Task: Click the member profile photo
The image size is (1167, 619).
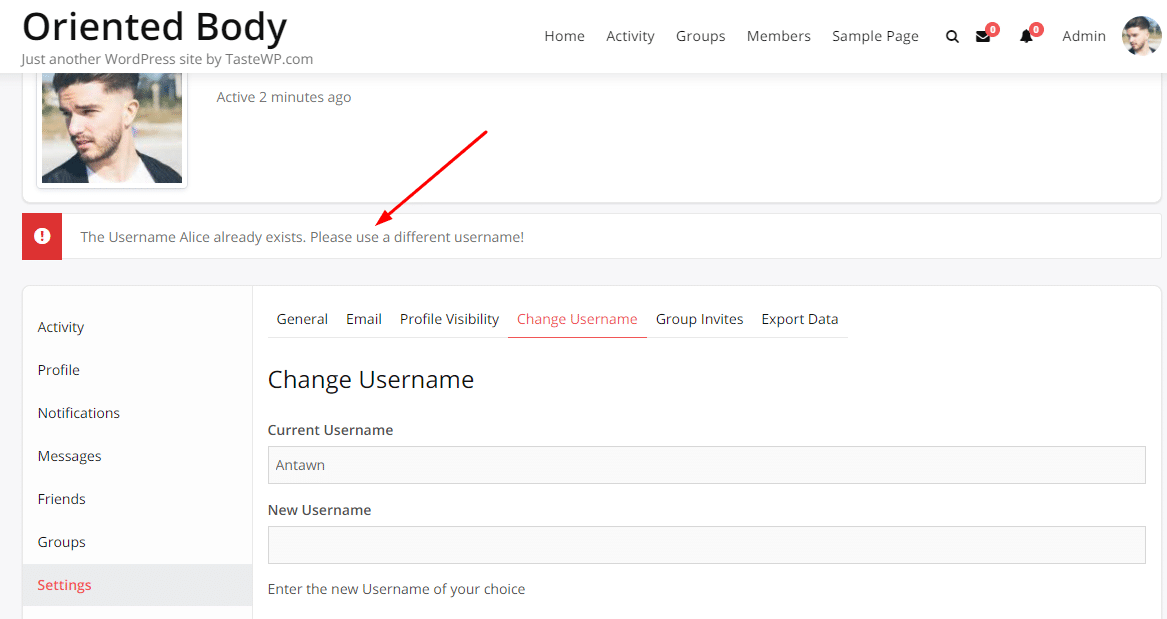Action: coord(111,127)
